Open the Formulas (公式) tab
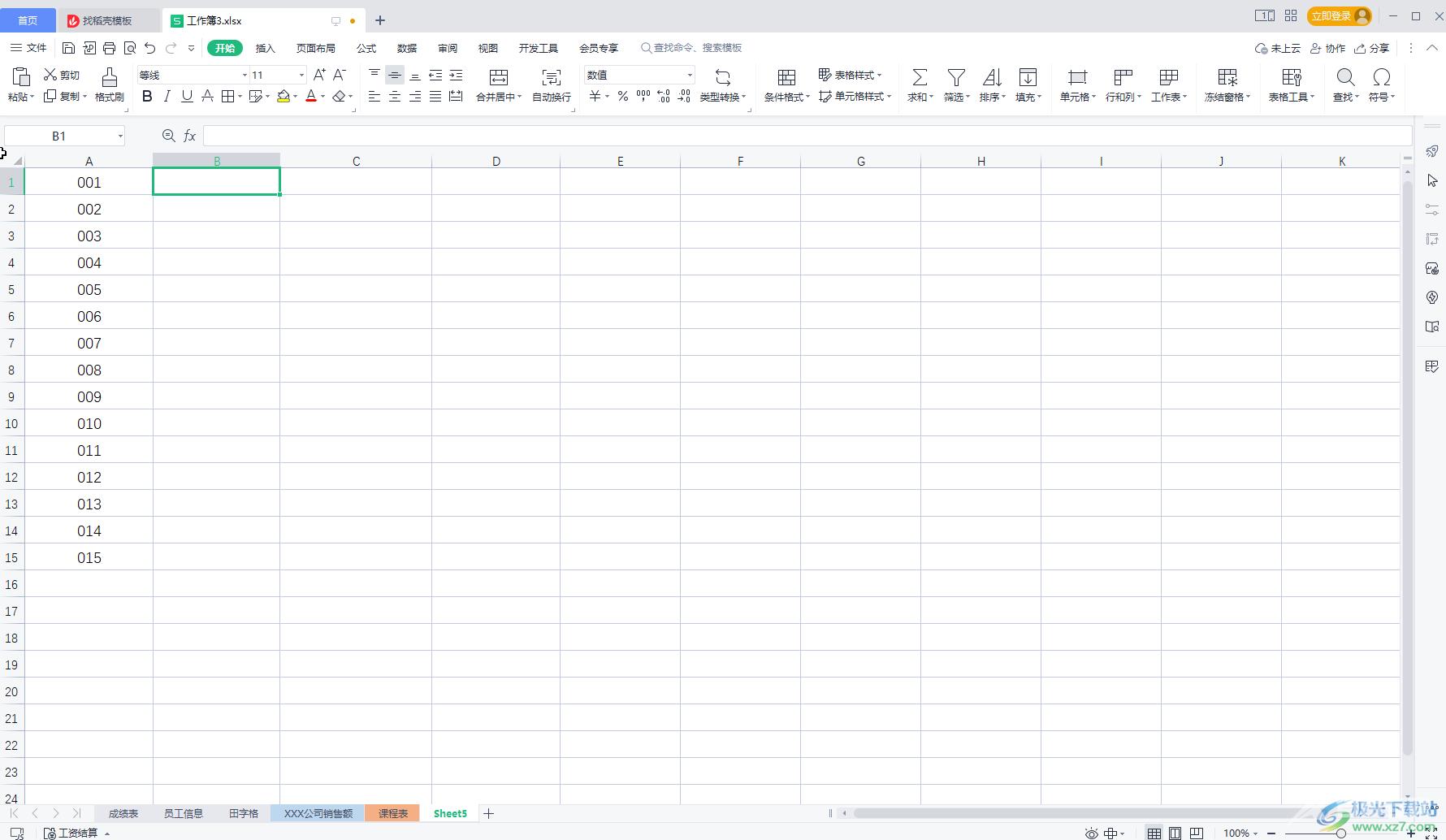Viewport: 1446px width, 840px height. [366, 48]
